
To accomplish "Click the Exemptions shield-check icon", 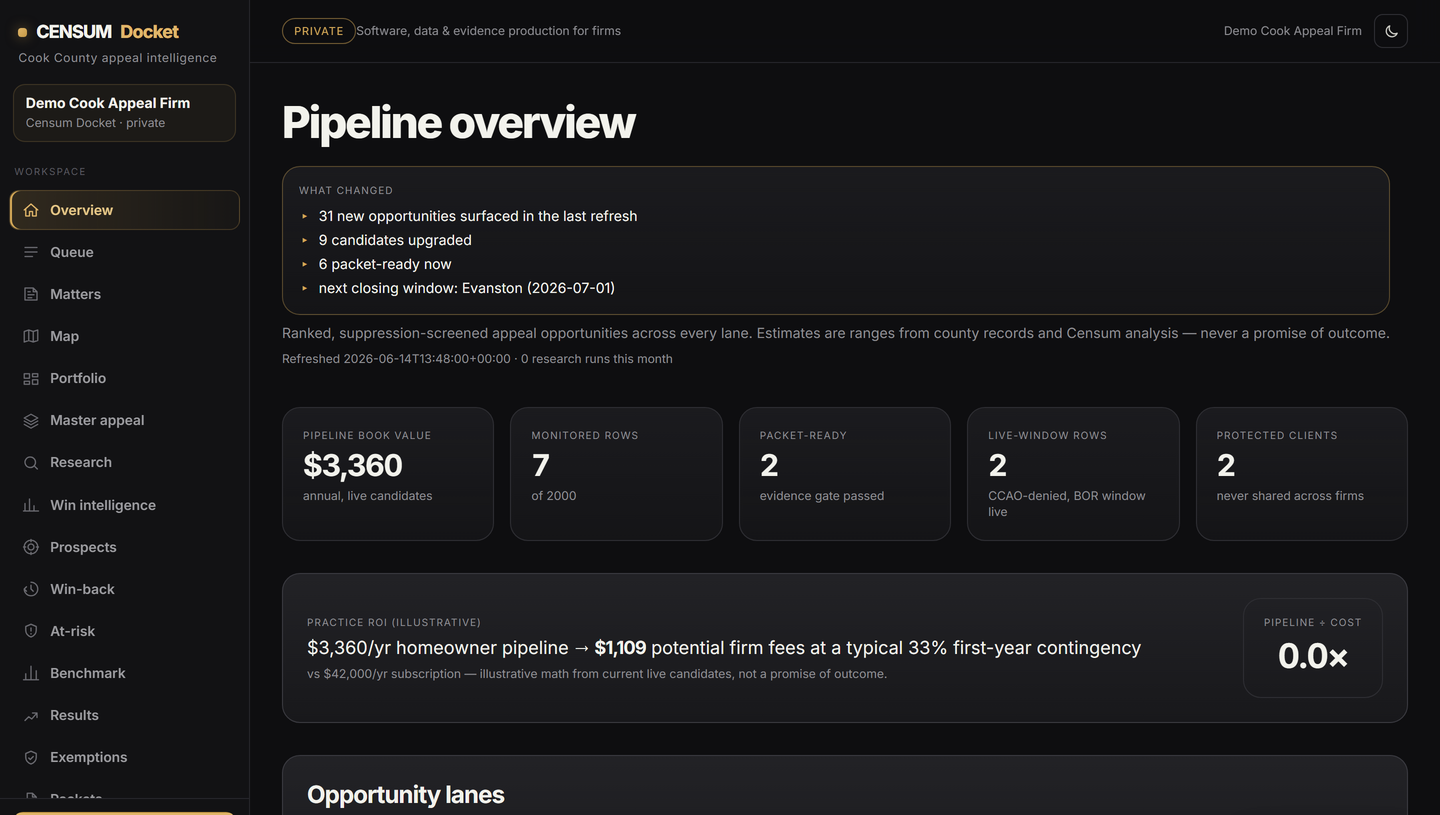I will pos(31,757).
